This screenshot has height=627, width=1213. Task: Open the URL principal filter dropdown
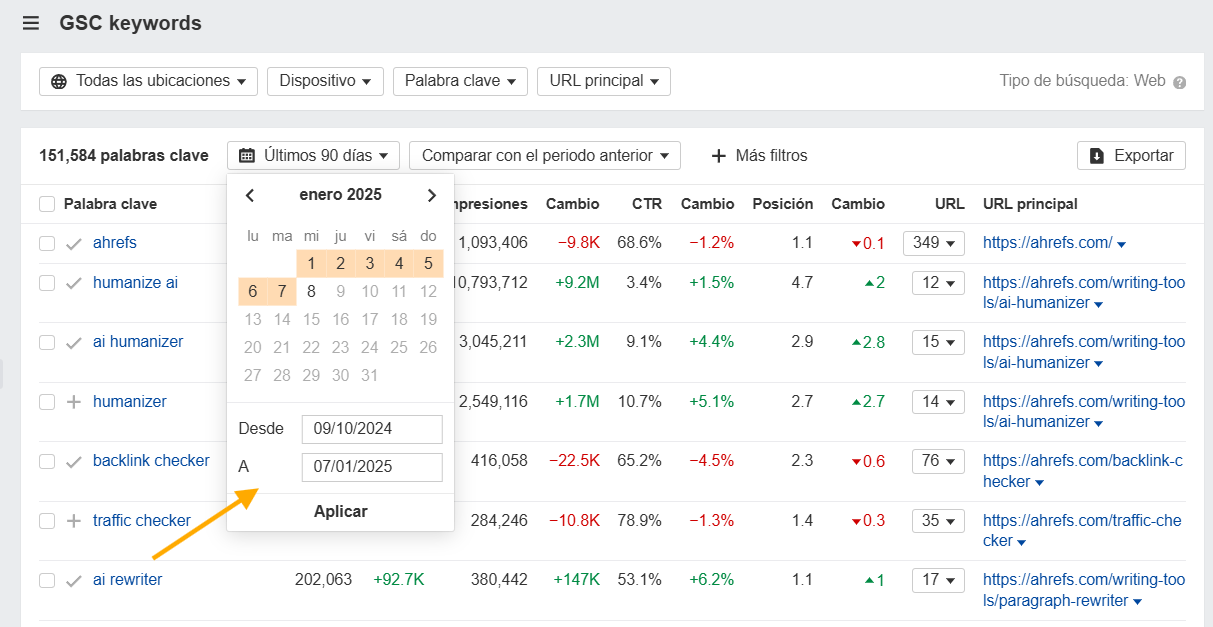click(x=604, y=81)
